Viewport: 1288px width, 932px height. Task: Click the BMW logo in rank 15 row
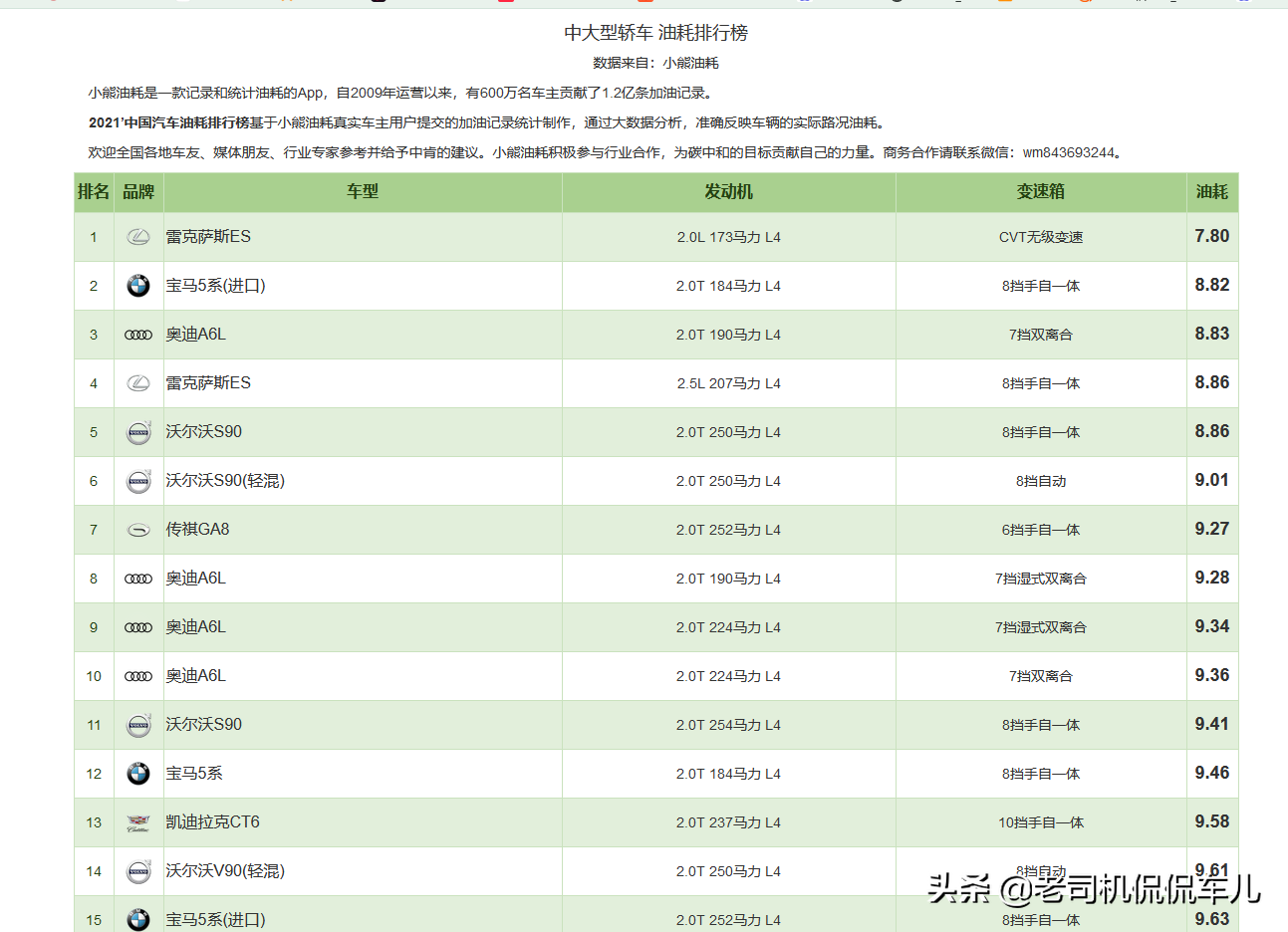tap(138, 919)
